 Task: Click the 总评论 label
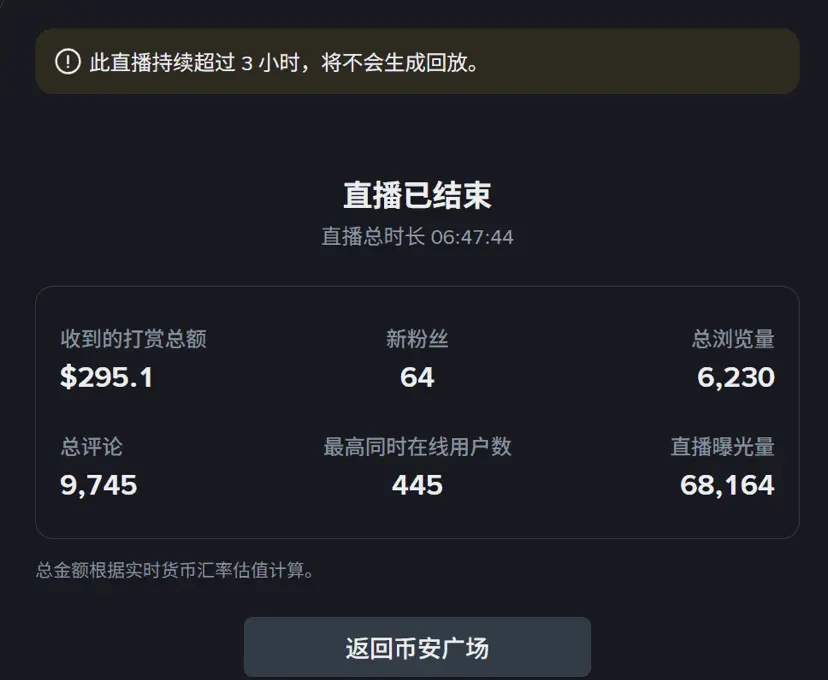tap(91, 447)
